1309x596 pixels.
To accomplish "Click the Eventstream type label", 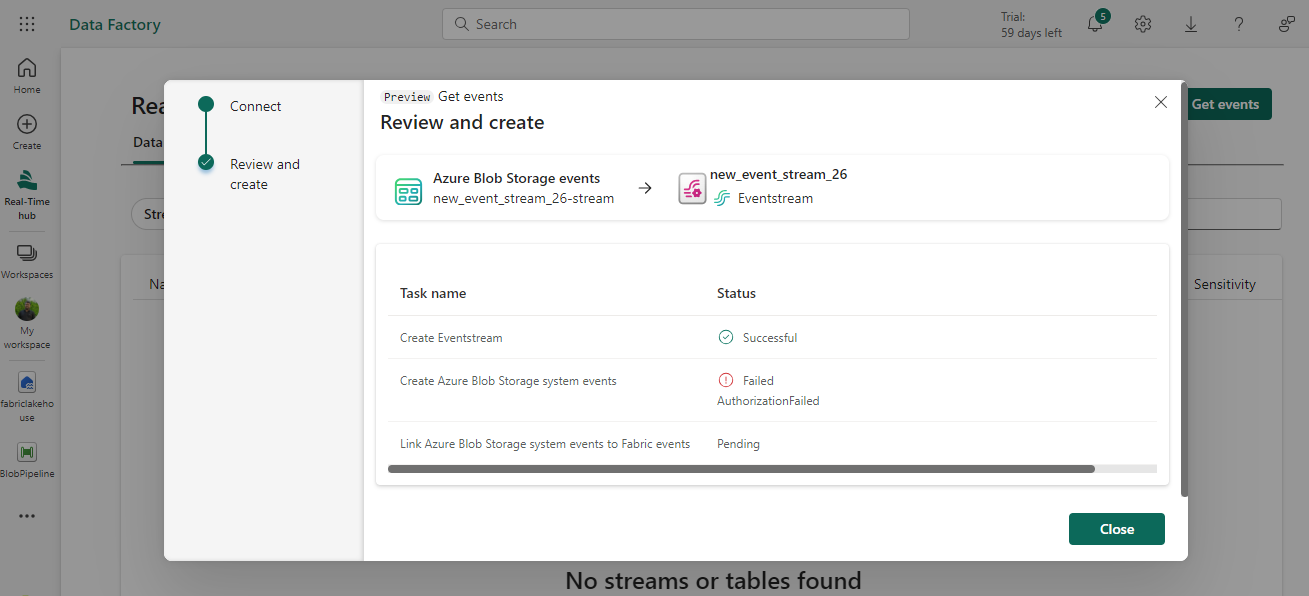I will tap(775, 198).
